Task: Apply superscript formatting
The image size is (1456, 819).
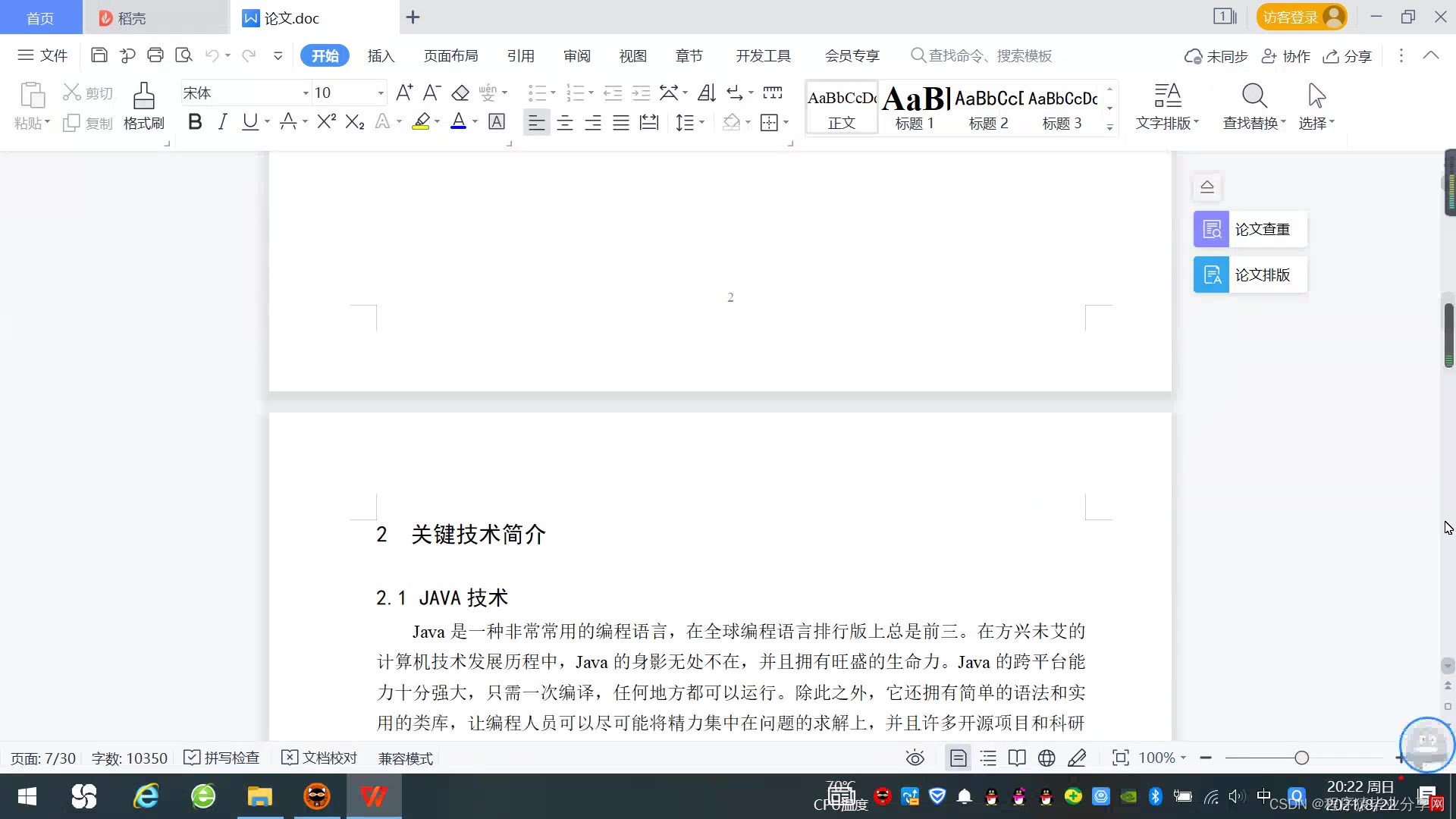Action: pos(326,122)
